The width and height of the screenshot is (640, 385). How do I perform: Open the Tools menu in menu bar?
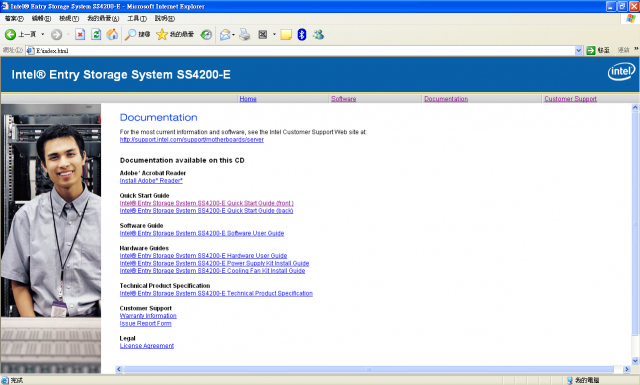point(137,18)
